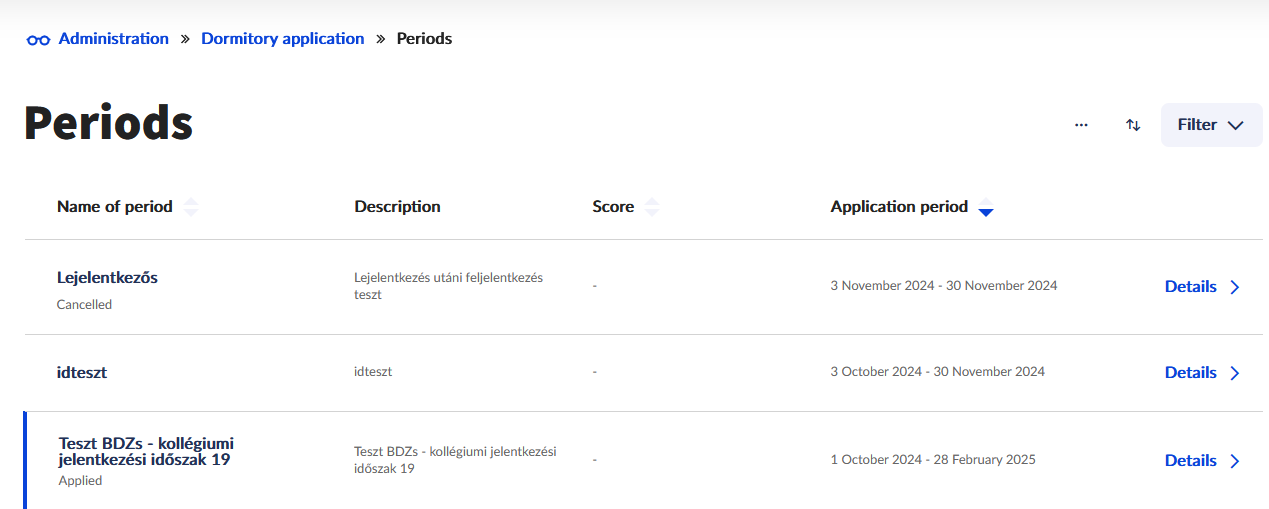Go to Administration breadcrumb
This screenshot has width=1269, height=509.
114,39
